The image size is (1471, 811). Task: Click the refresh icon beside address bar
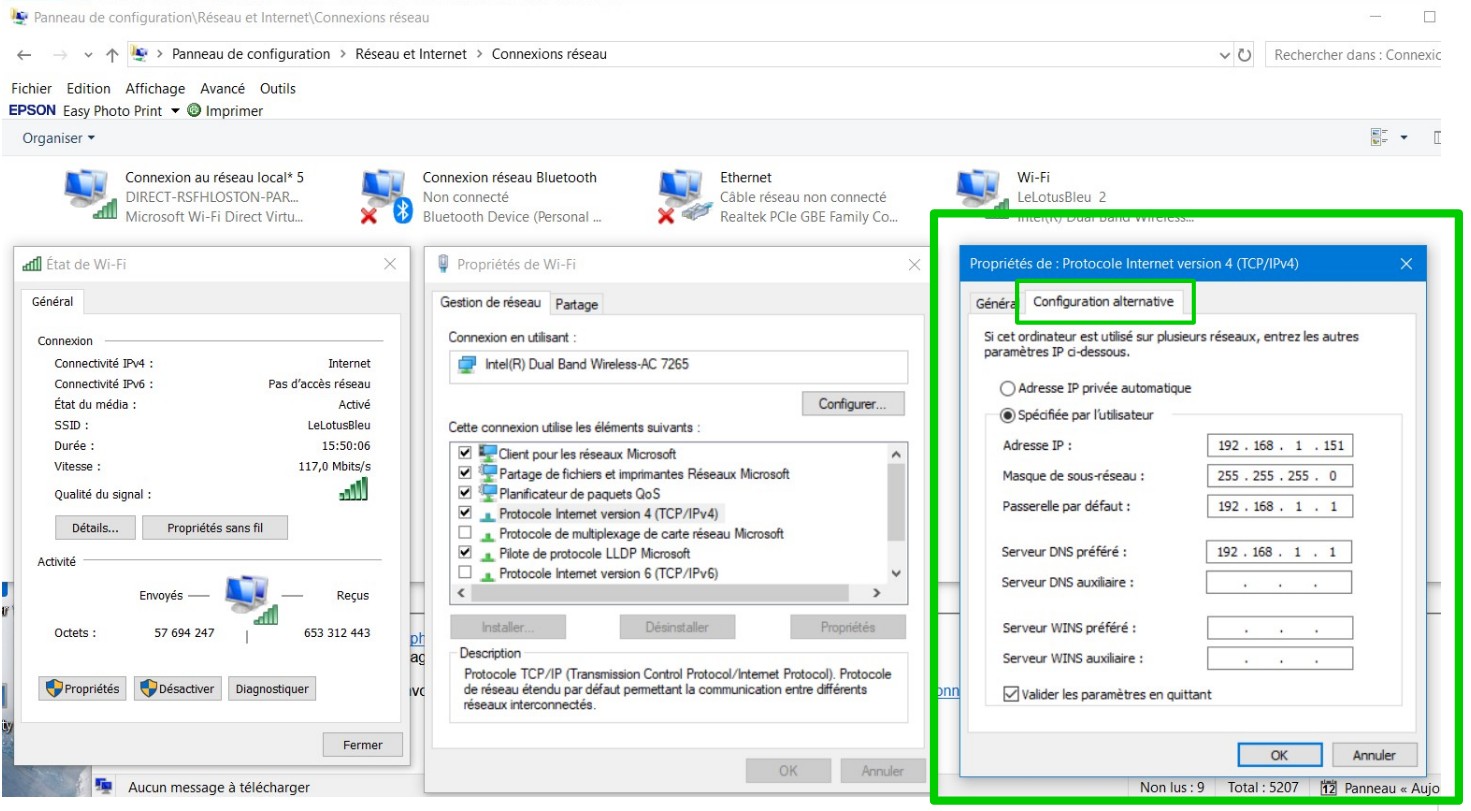coord(1245,55)
